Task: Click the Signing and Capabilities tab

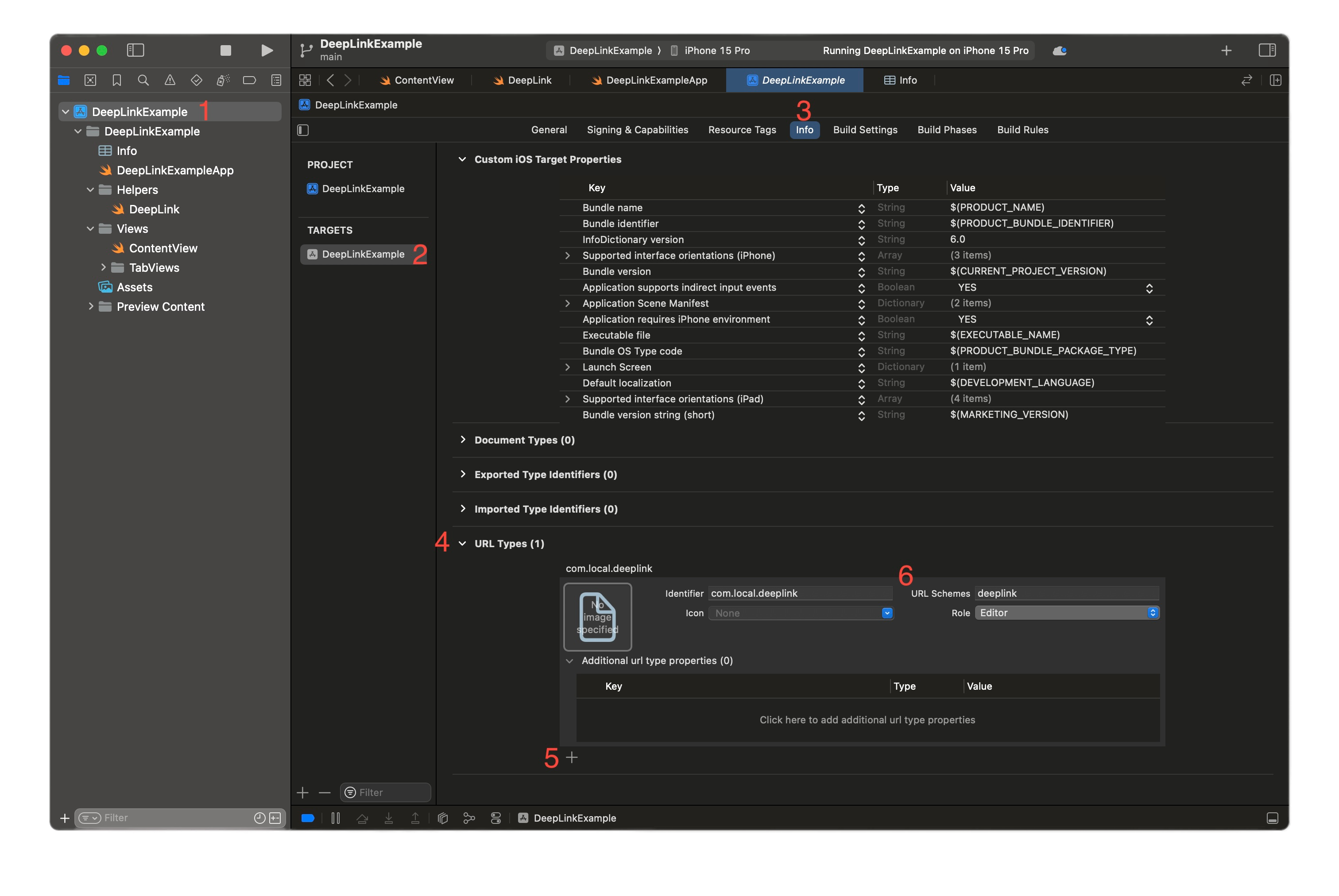Action: (638, 129)
